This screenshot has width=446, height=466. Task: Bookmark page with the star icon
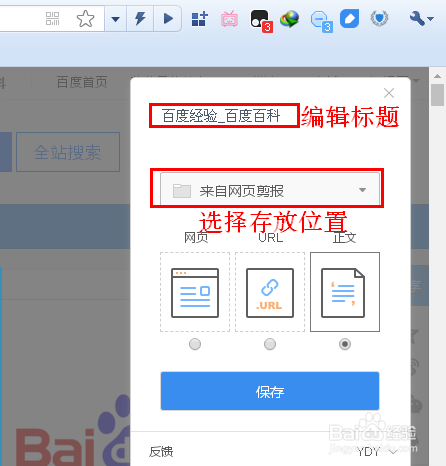point(85,19)
